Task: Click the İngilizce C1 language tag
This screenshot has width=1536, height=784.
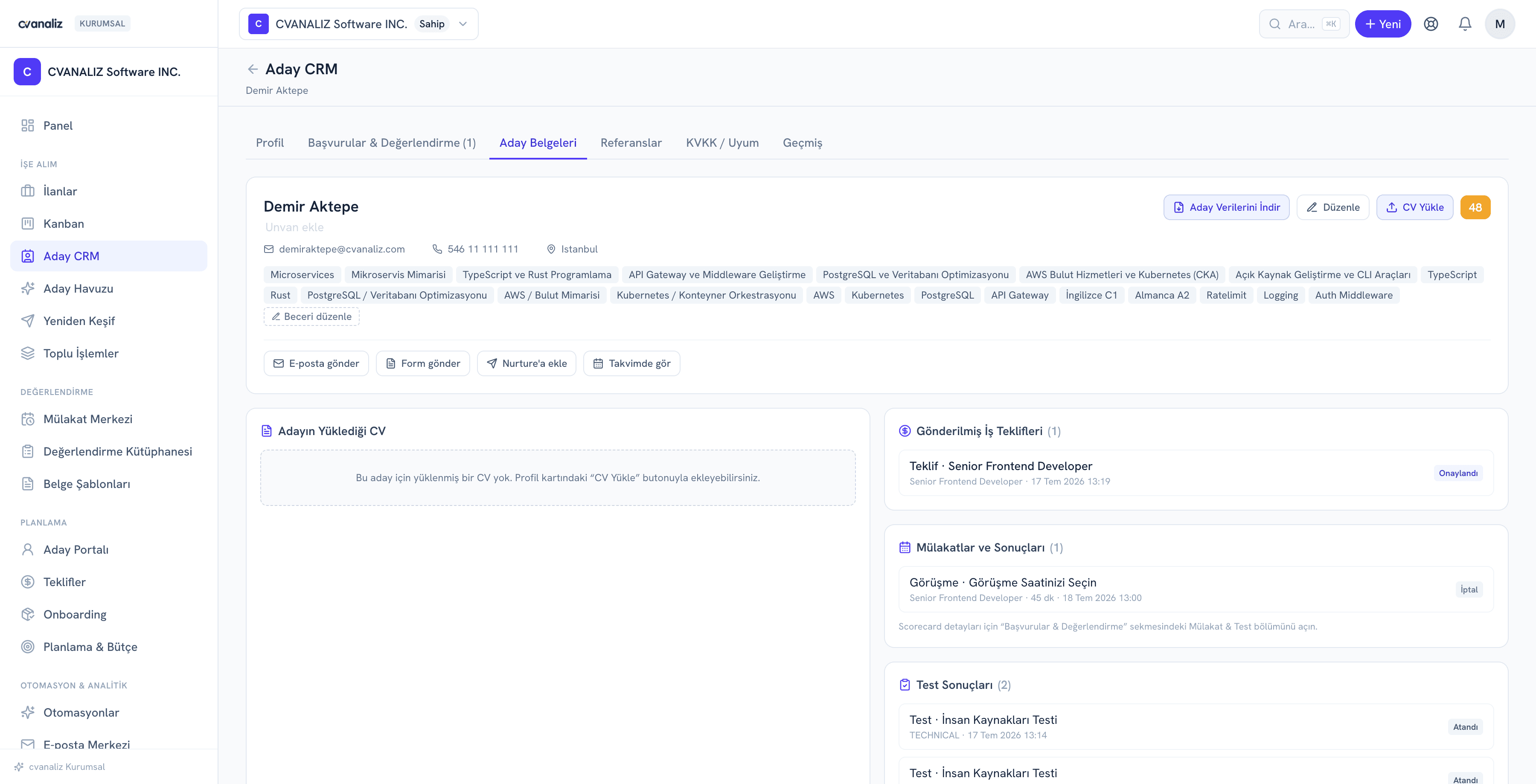Action: pos(1091,294)
